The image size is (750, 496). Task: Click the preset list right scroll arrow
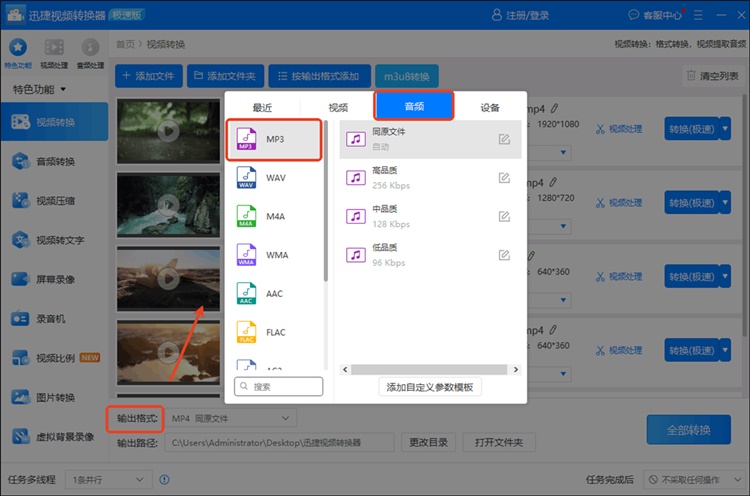516,369
